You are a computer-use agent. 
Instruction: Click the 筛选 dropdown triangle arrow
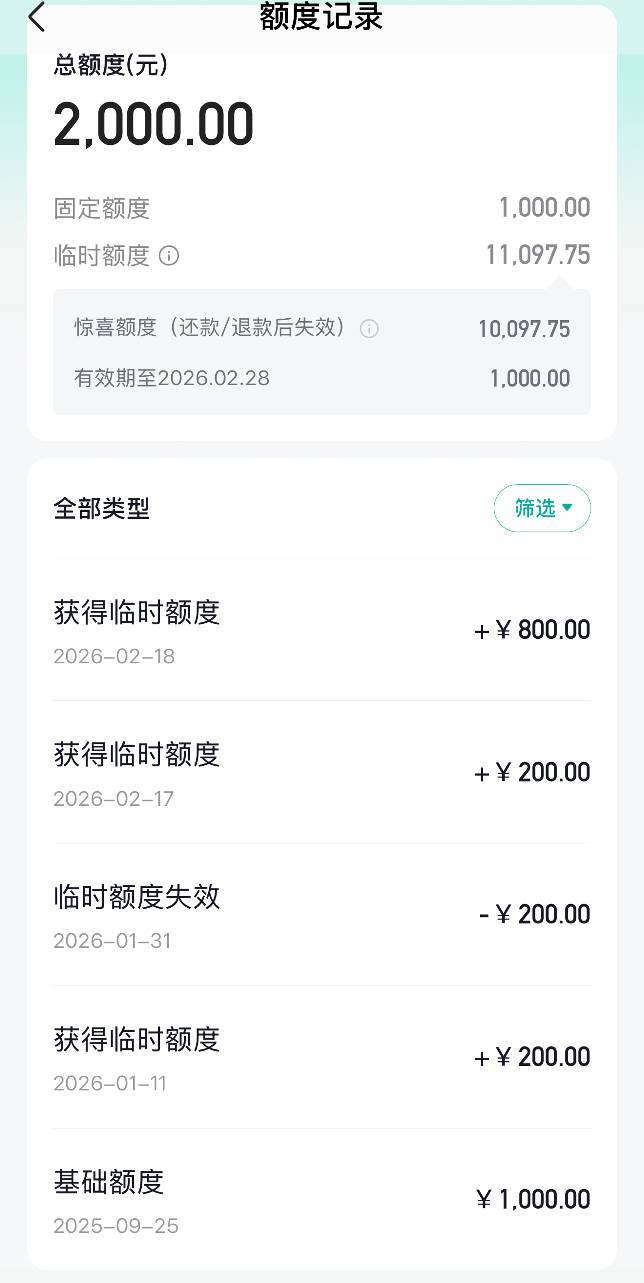(x=568, y=508)
